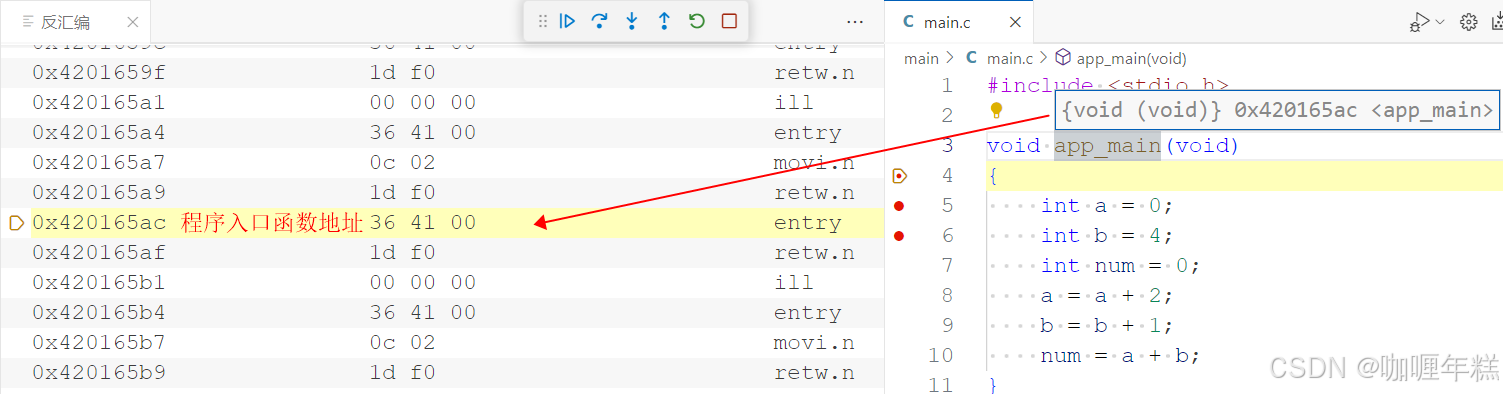Click the #include <stdio.h> line
This screenshot has width=1503, height=394.
(x=1107, y=86)
